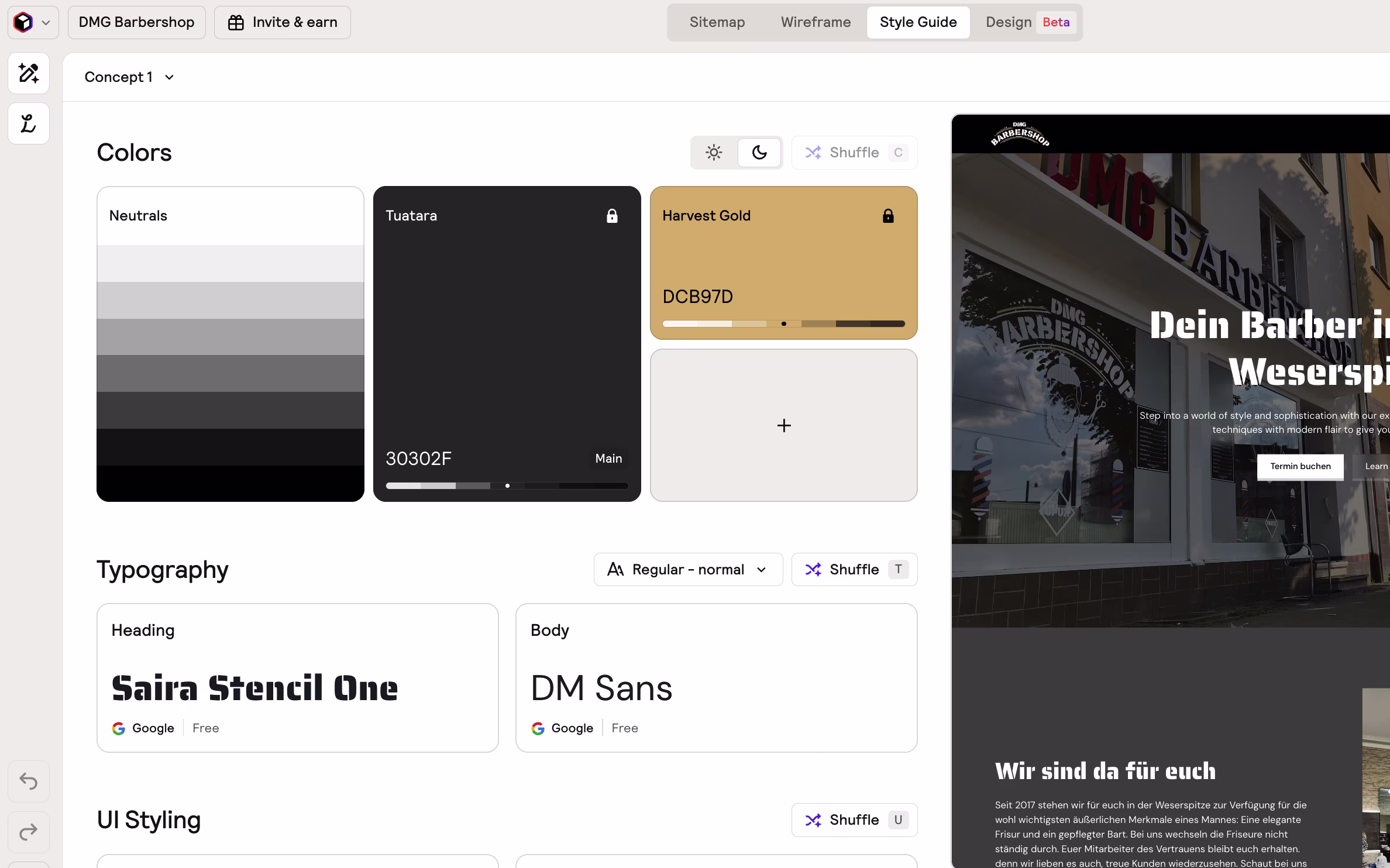Unlock the Harvest Gold color lock
Image resolution: width=1390 pixels, height=868 pixels.
(x=888, y=216)
